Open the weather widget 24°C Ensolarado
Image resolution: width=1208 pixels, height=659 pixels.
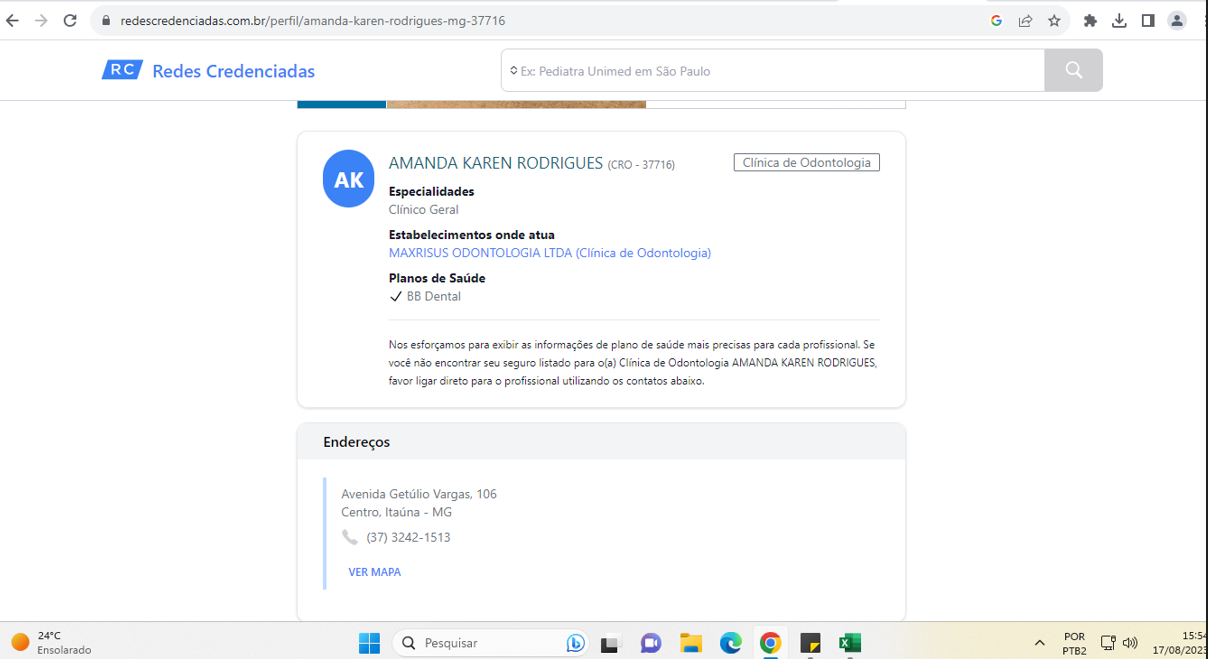(51, 643)
